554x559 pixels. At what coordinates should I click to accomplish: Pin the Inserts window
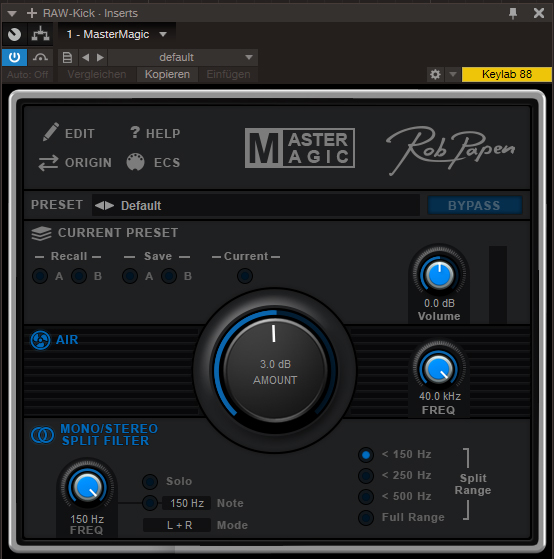(513, 14)
